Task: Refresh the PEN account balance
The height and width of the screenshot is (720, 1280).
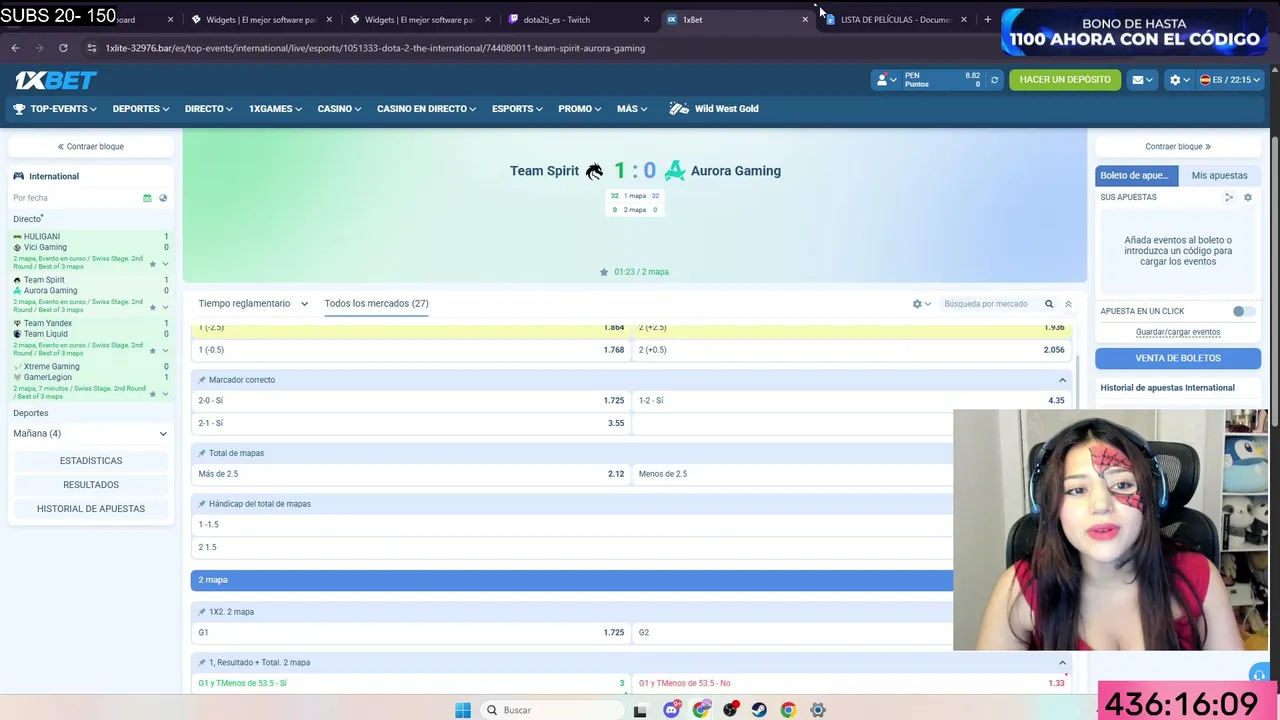Action: [994, 80]
